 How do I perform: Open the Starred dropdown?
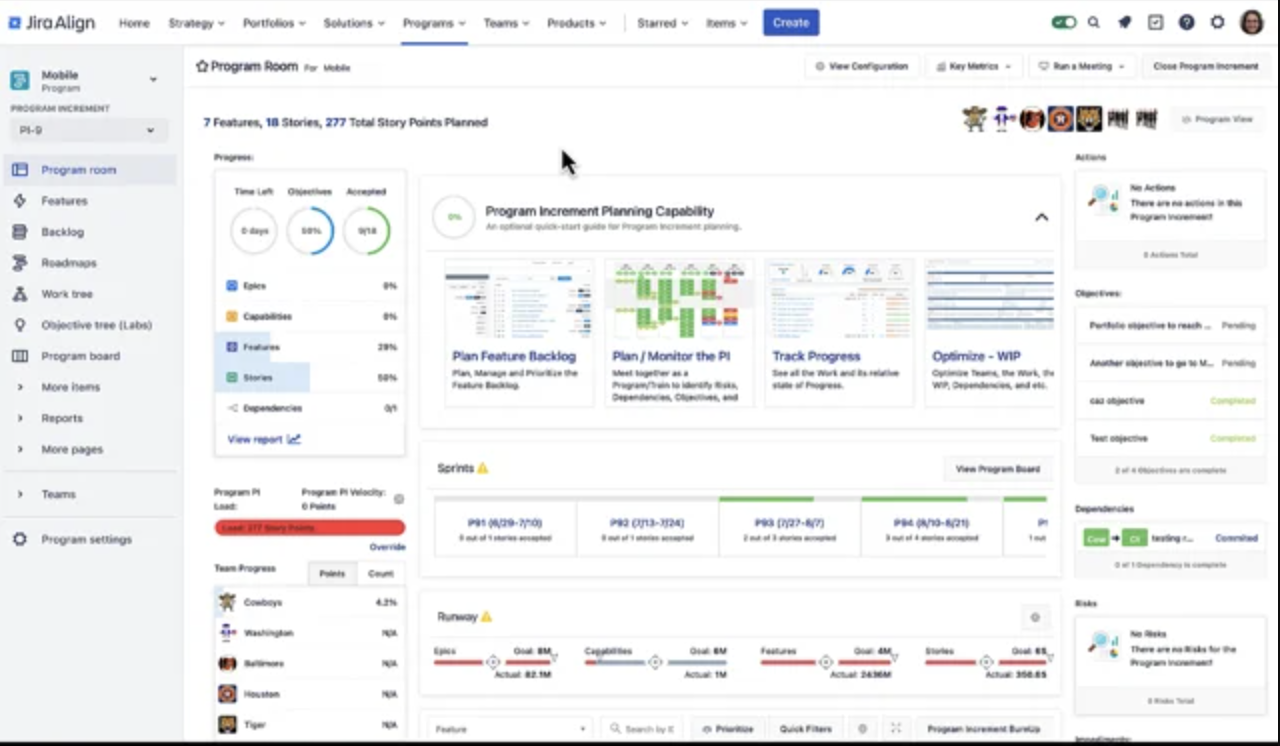coord(664,23)
